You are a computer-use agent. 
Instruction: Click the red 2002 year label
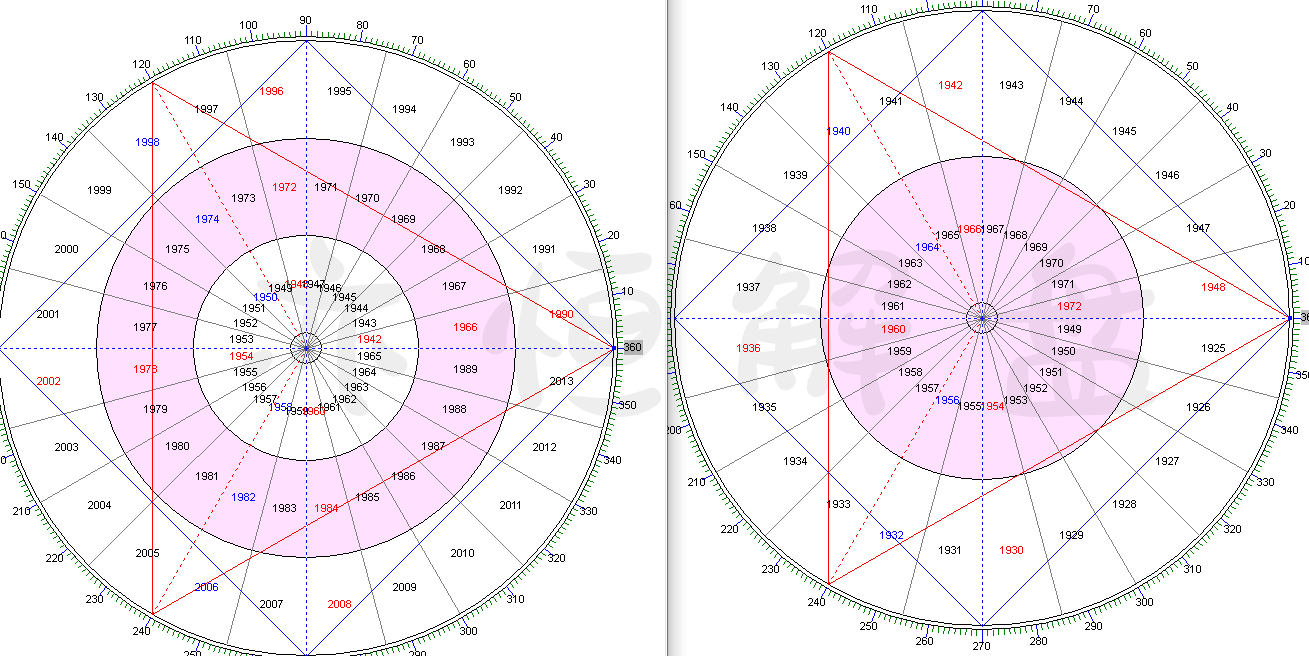click(48, 381)
